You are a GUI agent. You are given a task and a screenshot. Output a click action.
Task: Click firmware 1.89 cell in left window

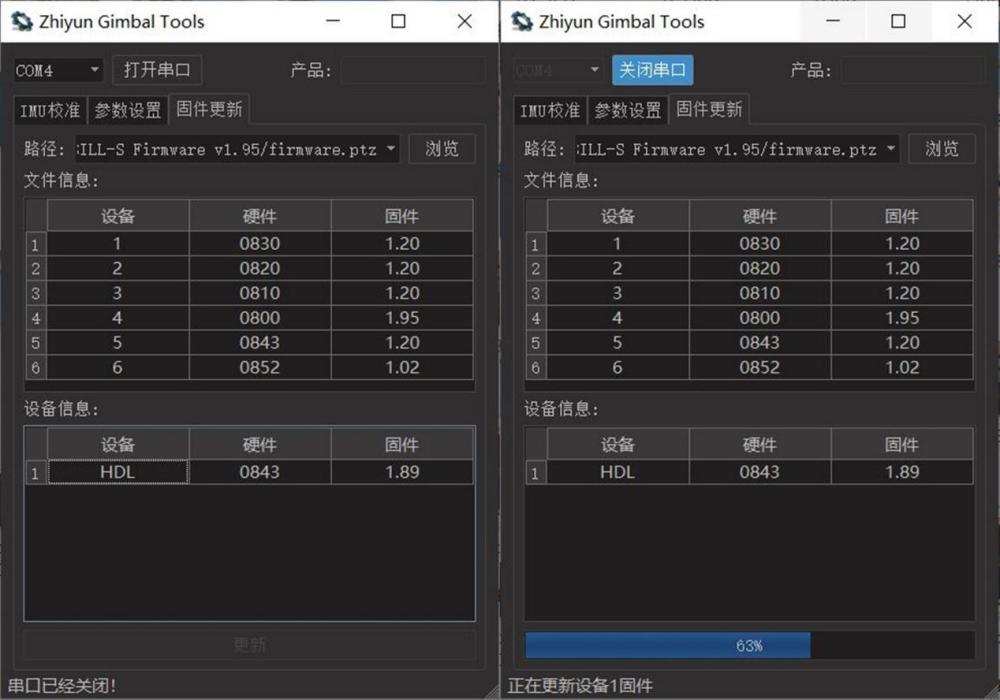(x=402, y=472)
